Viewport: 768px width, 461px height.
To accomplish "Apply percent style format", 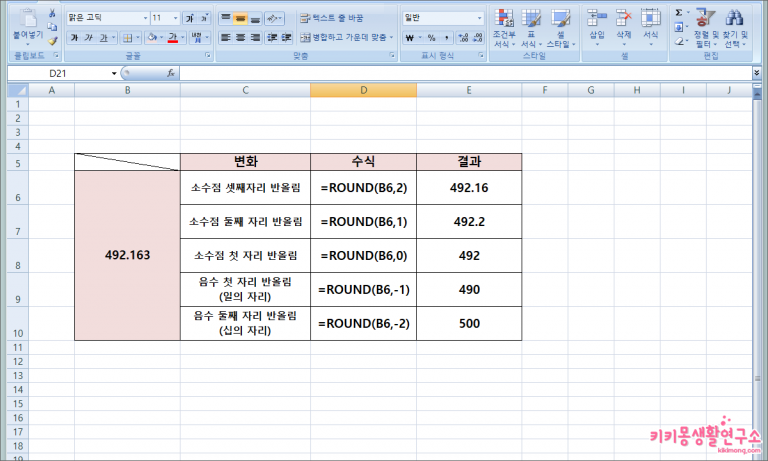I will click(432, 38).
